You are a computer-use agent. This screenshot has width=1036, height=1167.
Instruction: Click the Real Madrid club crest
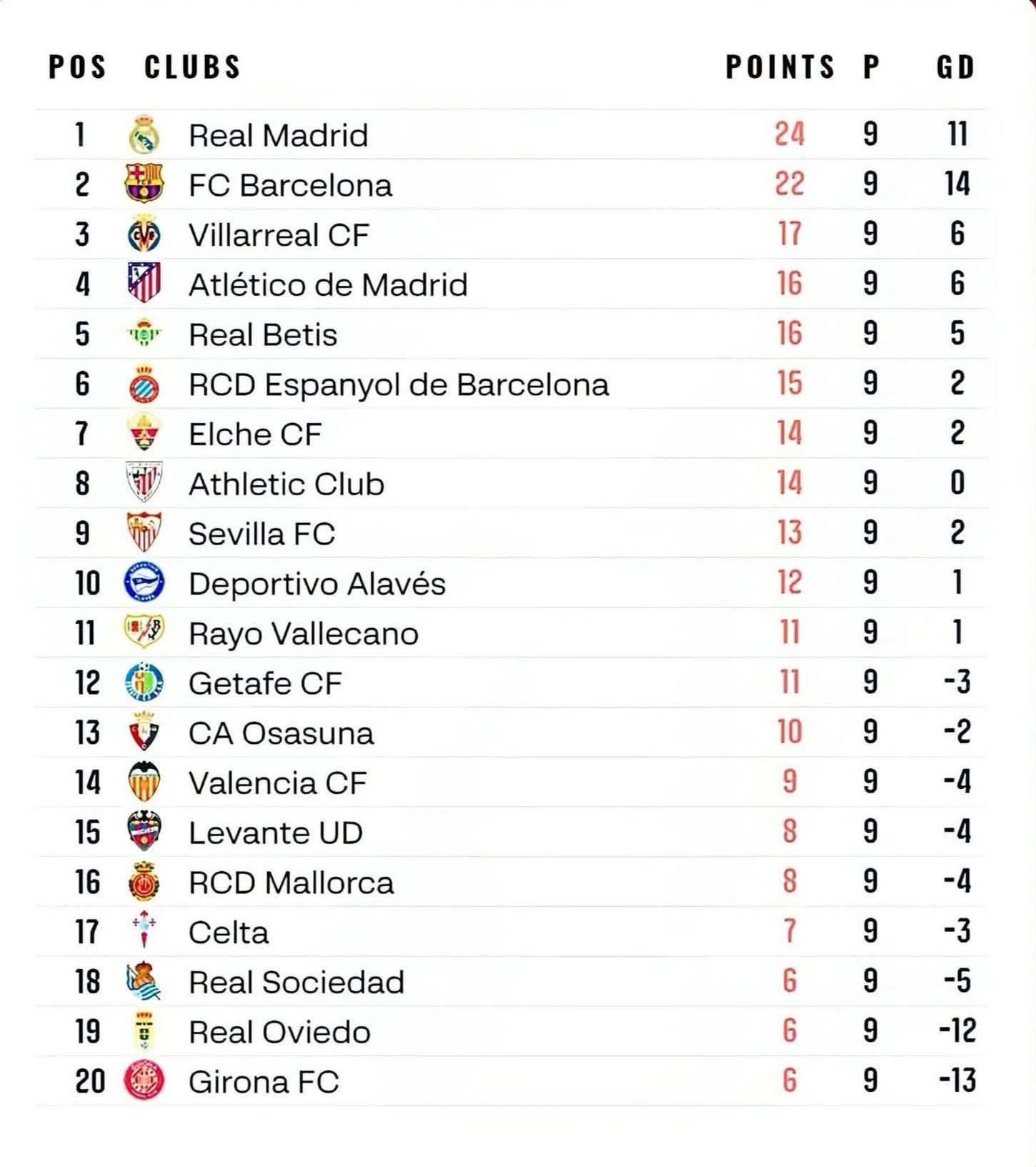click(x=144, y=135)
